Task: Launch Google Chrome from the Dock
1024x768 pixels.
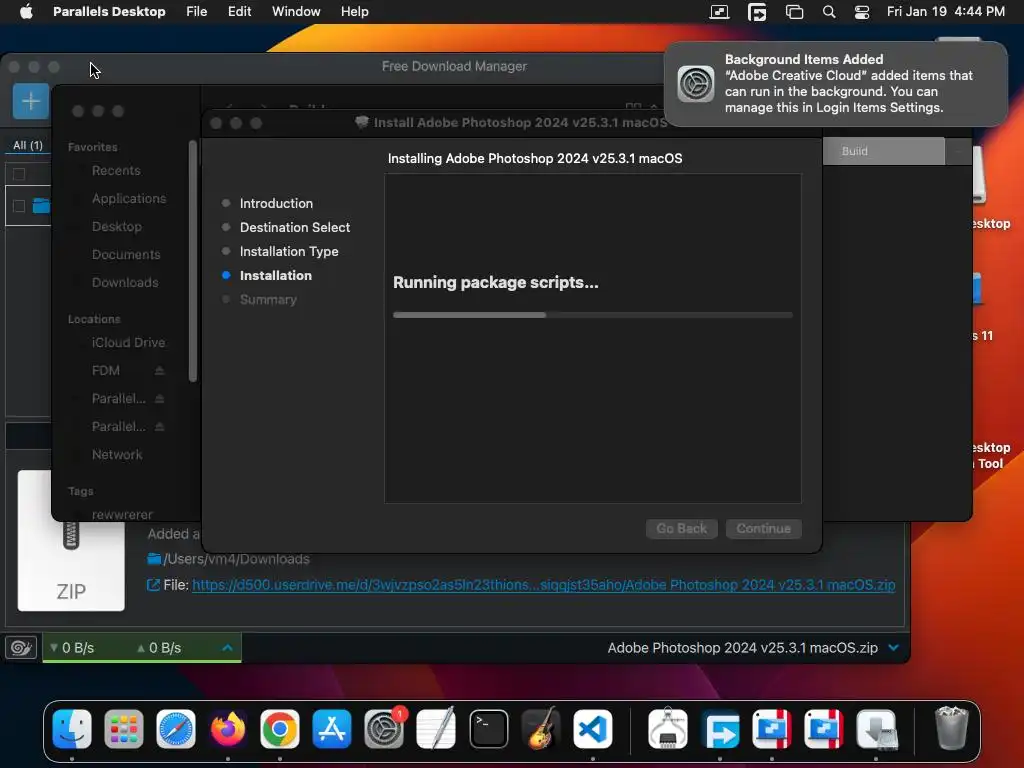Action: pos(280,729)
